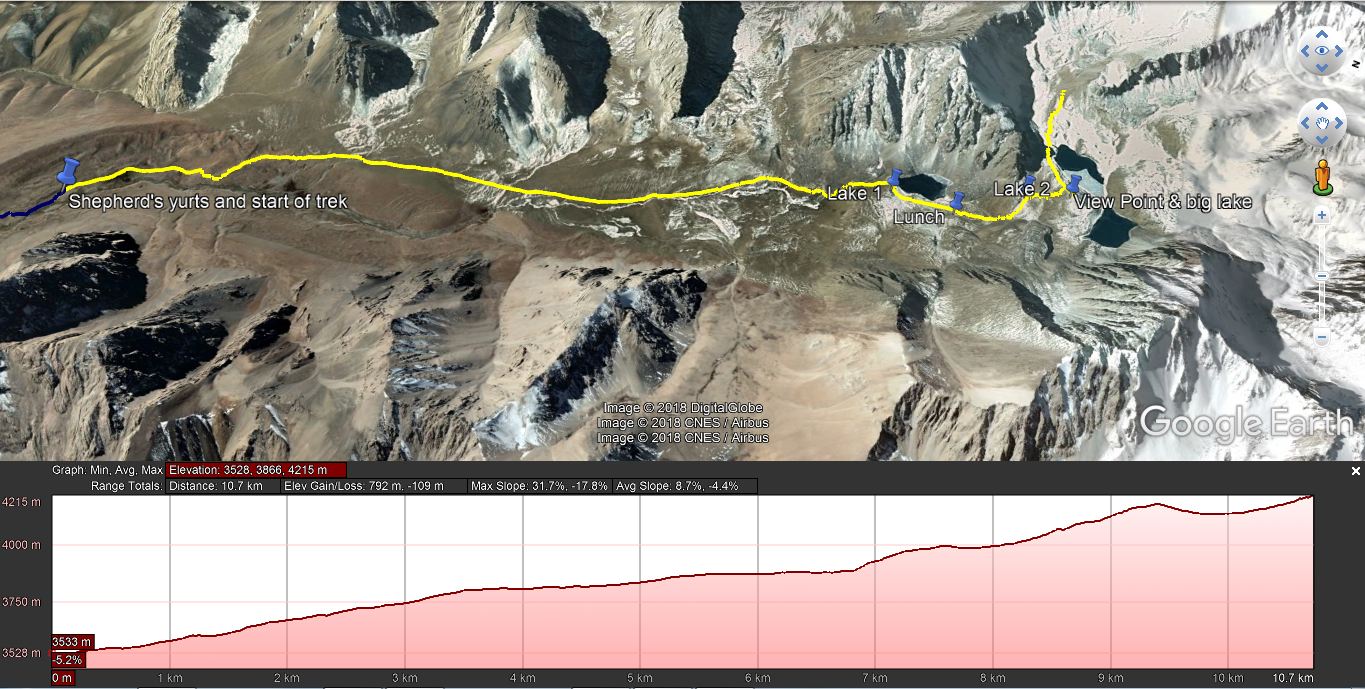The height and width of the screenshot is (689, 1365).
Task: Click the Lake 1 placemark pin
Action: 895,179
